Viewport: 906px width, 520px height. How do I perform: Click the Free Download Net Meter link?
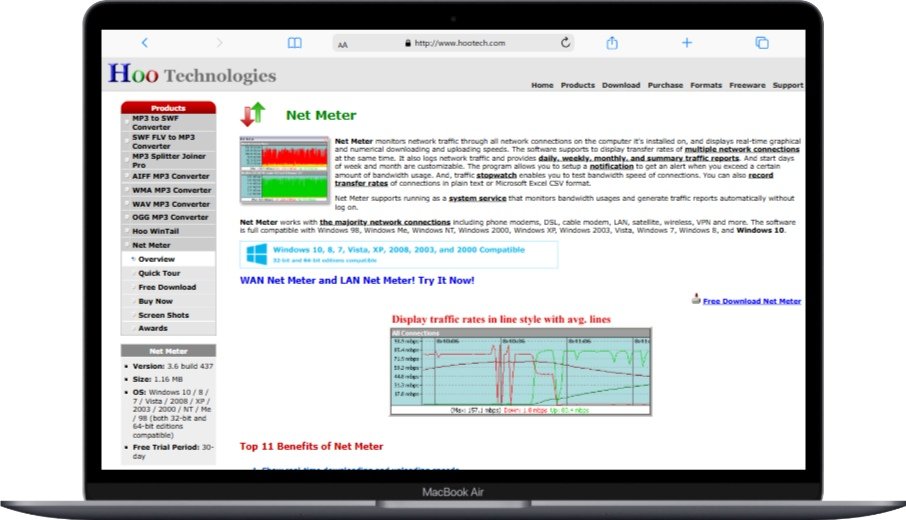point(752,301)
